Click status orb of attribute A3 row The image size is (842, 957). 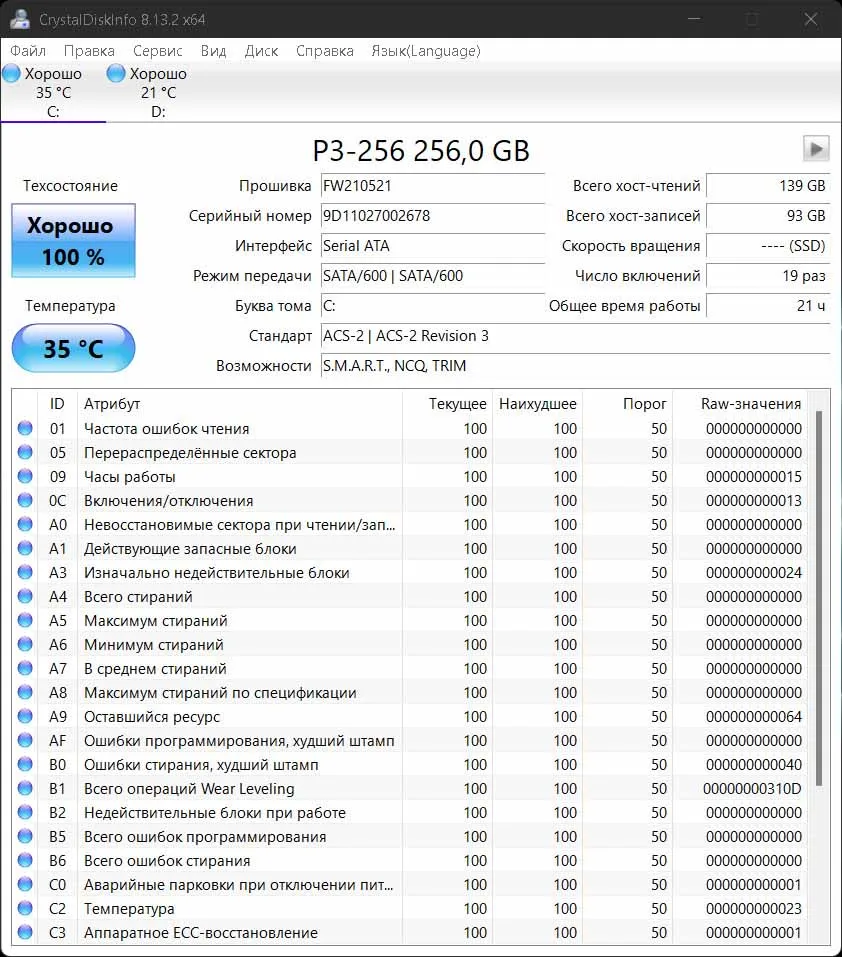25,572
